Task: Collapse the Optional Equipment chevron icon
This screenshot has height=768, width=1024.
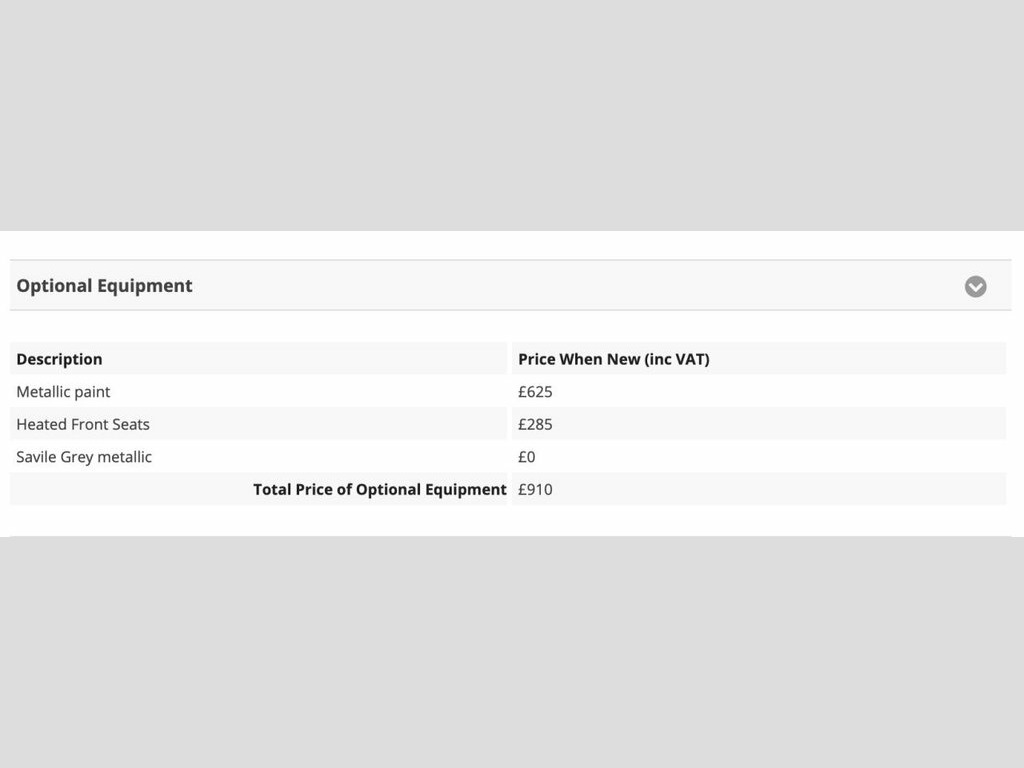Action: click(x=975, y=286)
